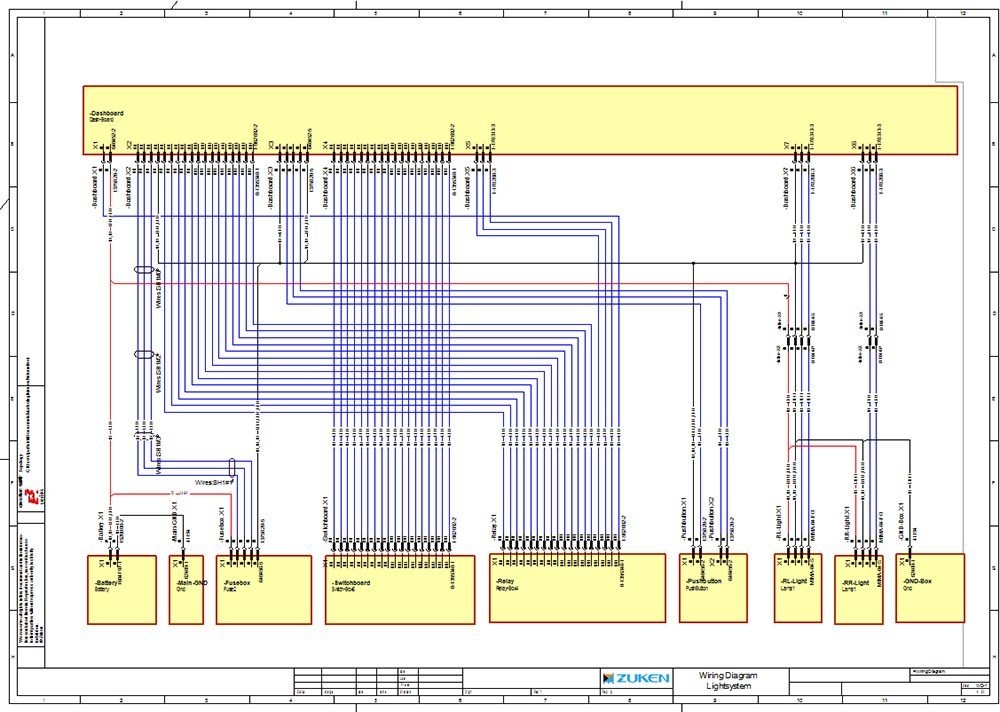This screenshot has width=1000, height=712.
Task: Select the -Switchboard component block
Action: pos(400,595)
